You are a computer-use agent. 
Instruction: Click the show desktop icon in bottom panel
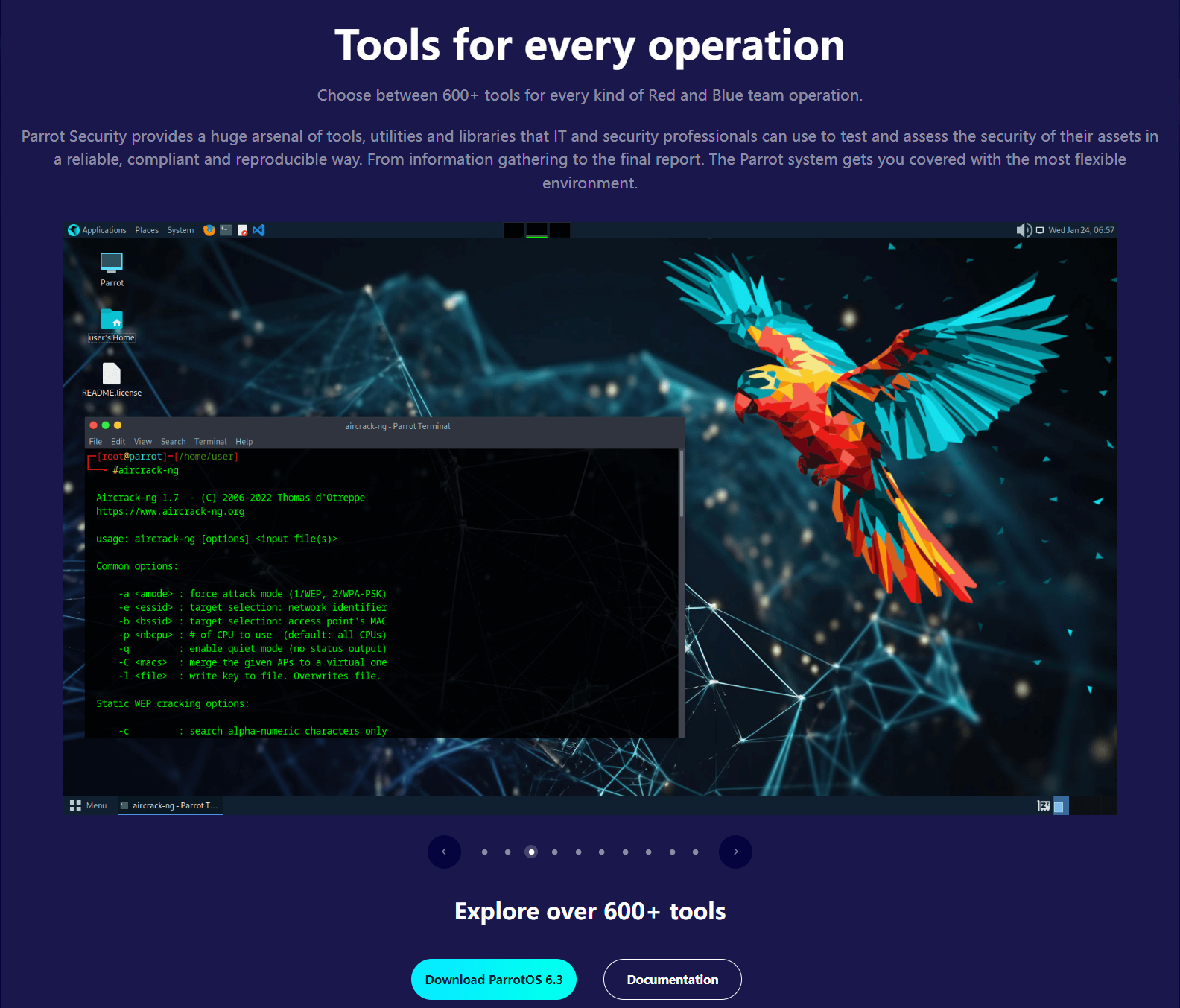pyautogui.click(x=1043, y=805)
